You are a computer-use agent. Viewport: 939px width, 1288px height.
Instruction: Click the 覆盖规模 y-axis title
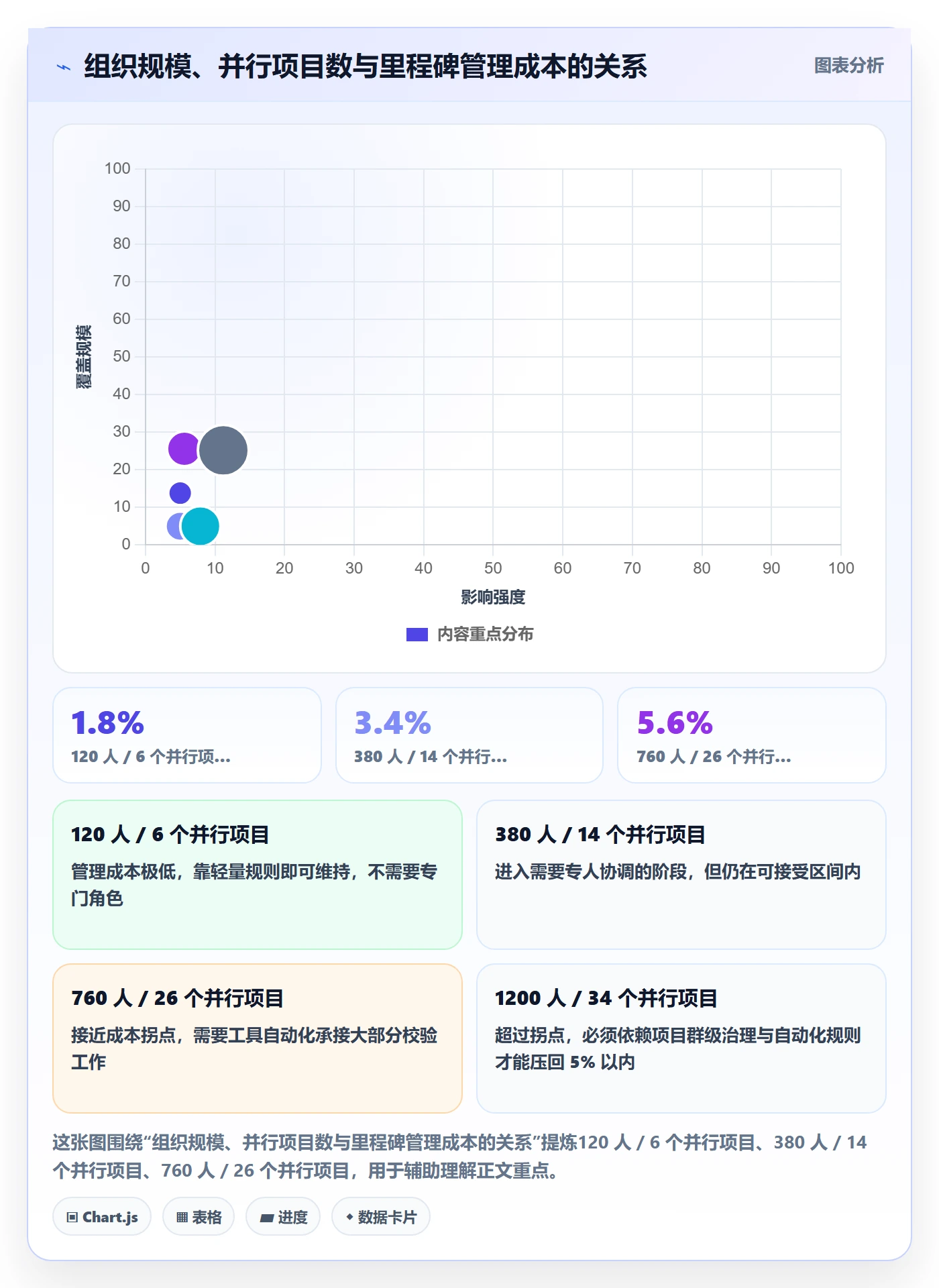tap(83, 357)
